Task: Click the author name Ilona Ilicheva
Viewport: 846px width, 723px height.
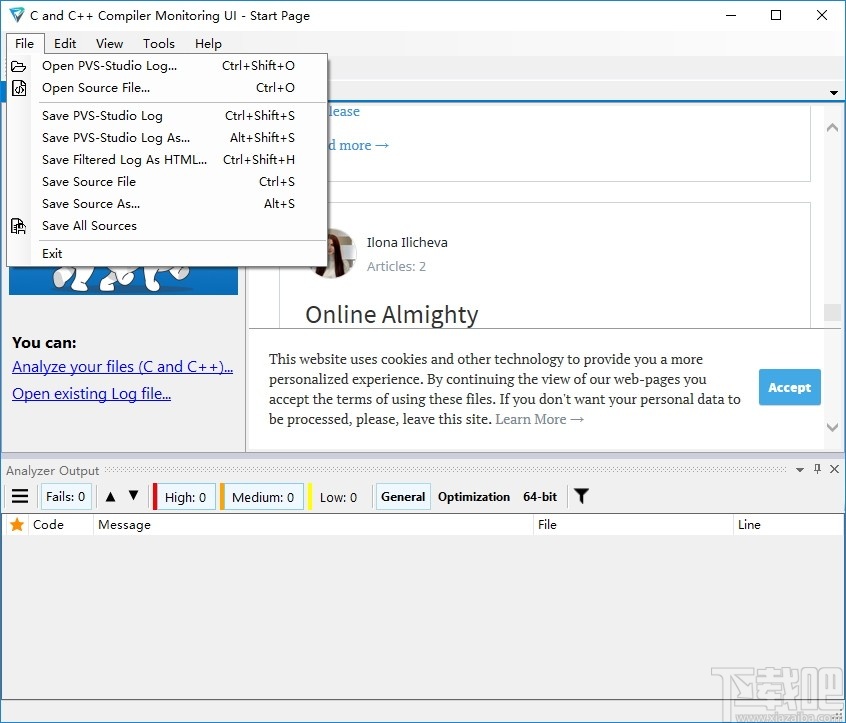Action: point(407,243)
